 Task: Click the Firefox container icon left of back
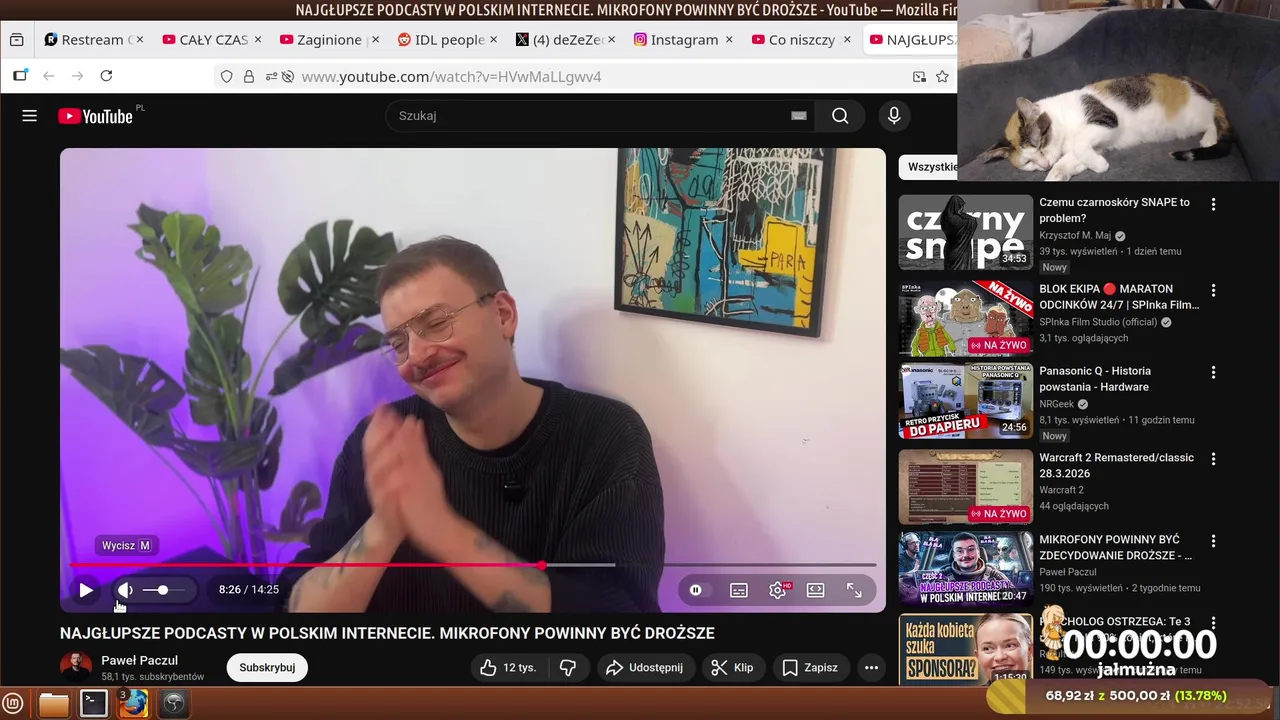point(20,76)
